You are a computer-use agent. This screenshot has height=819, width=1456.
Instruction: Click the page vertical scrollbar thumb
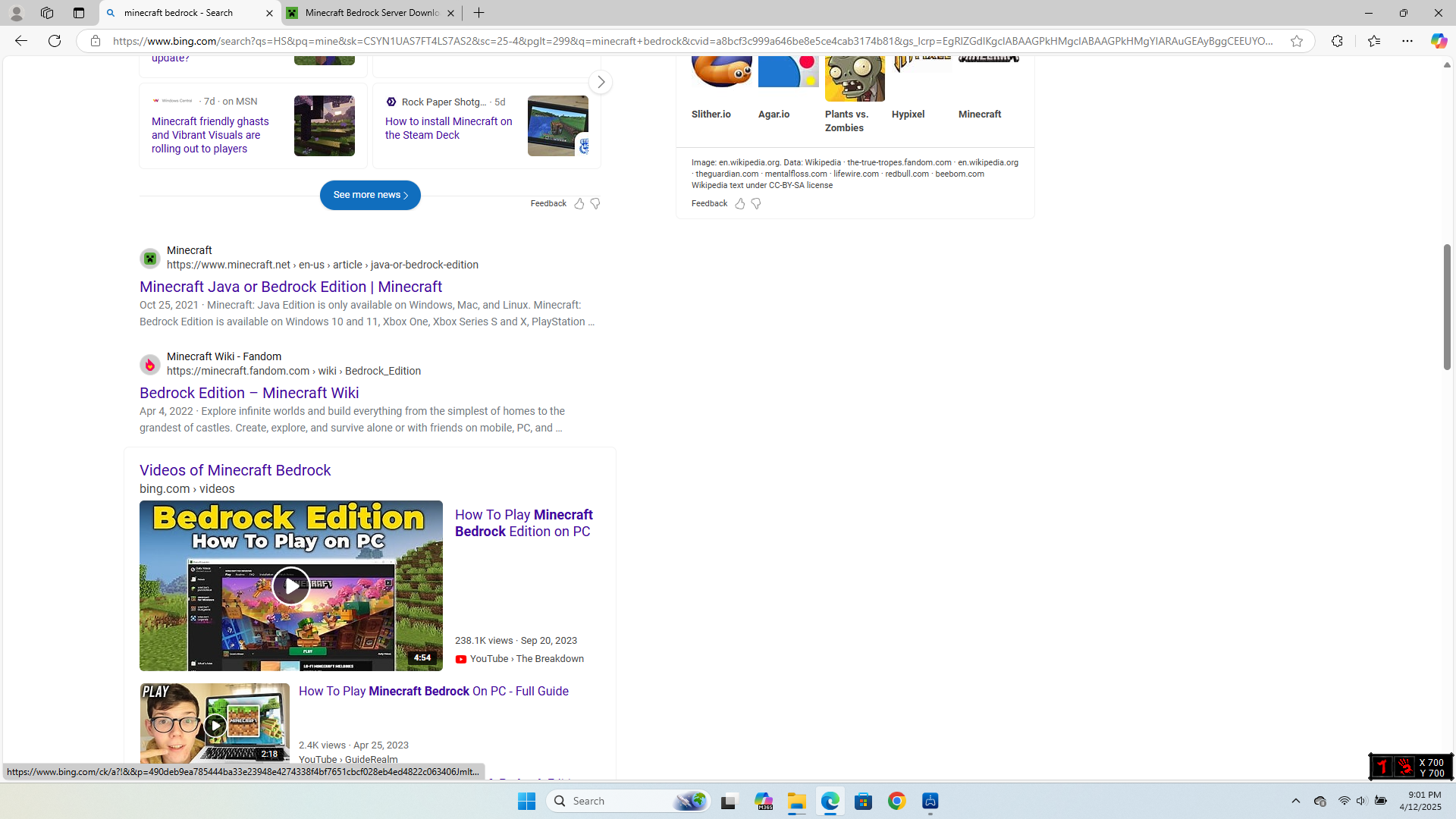(1447, 307)
